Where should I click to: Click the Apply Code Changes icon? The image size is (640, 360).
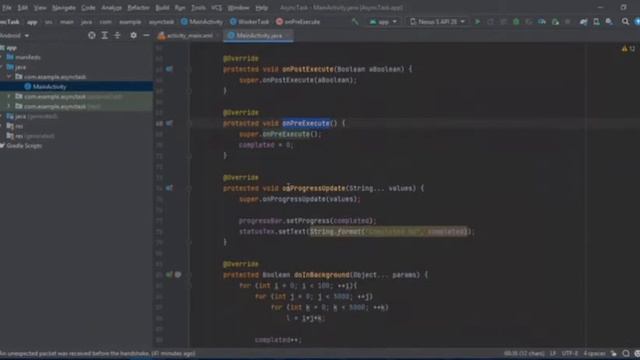pyautogui.click(x=503, y=22)
